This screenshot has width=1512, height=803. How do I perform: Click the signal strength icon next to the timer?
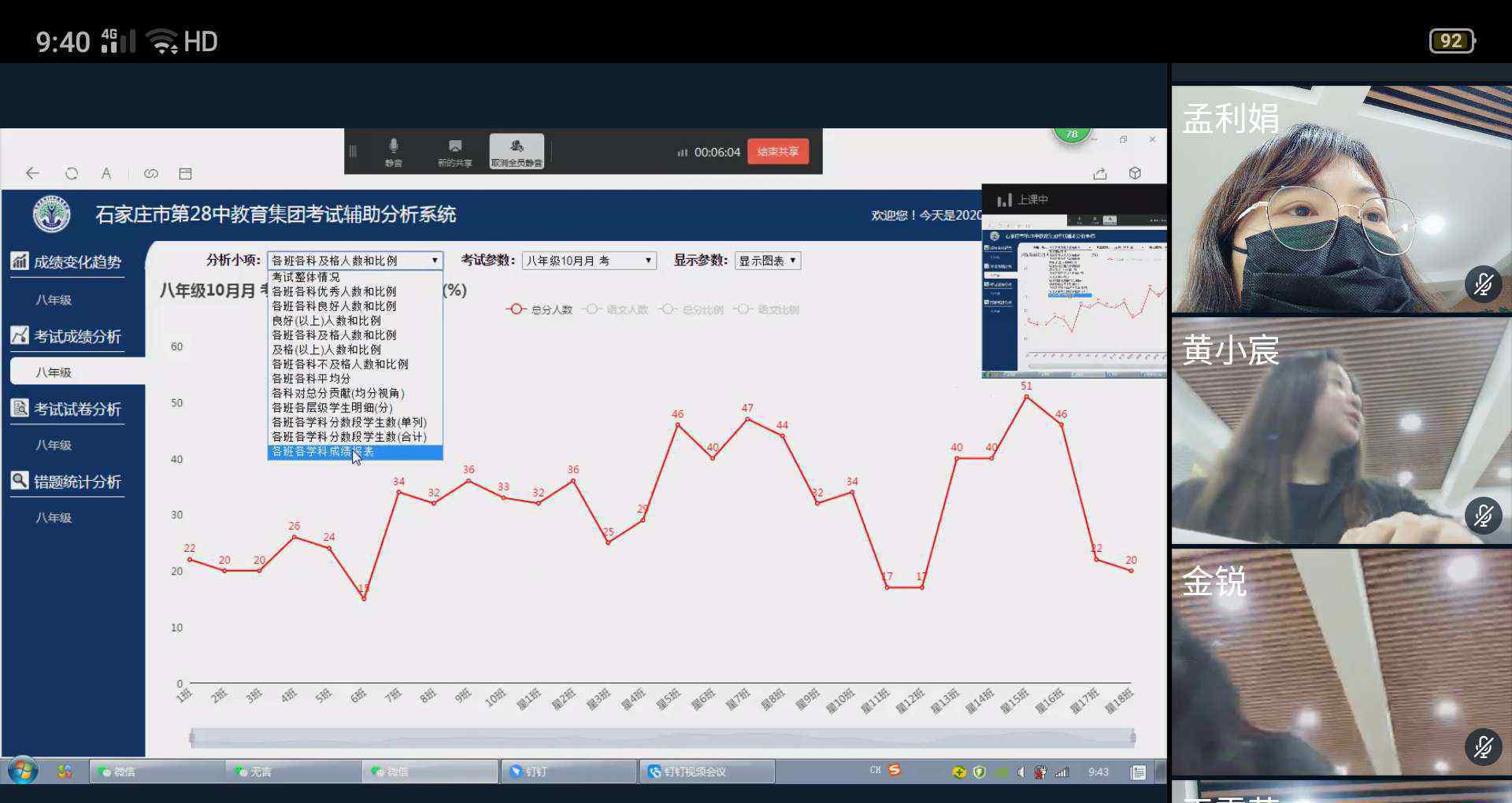pyautogui.click(x=682, y=152)
